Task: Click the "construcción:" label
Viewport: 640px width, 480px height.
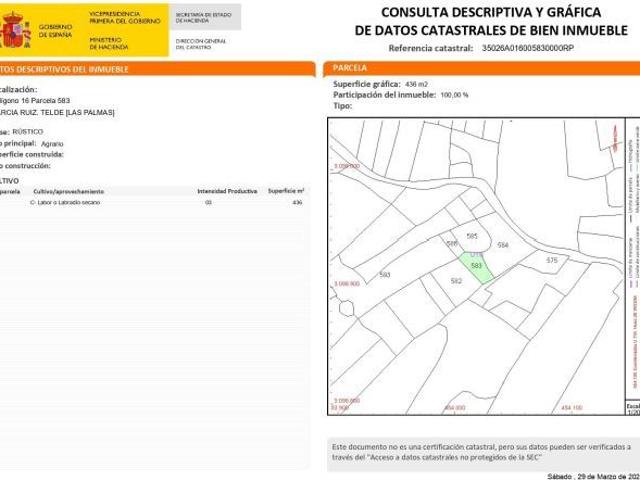Action: [x=25, y=166]
